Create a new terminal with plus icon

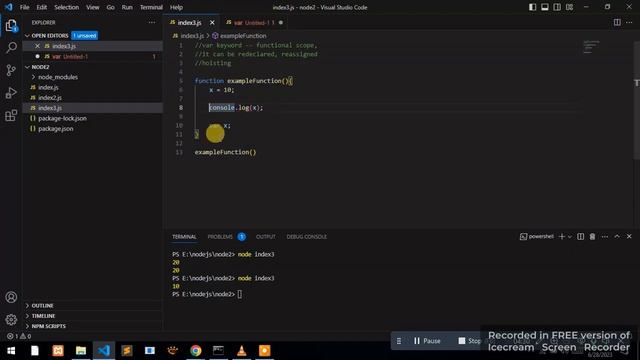[562, 237]
